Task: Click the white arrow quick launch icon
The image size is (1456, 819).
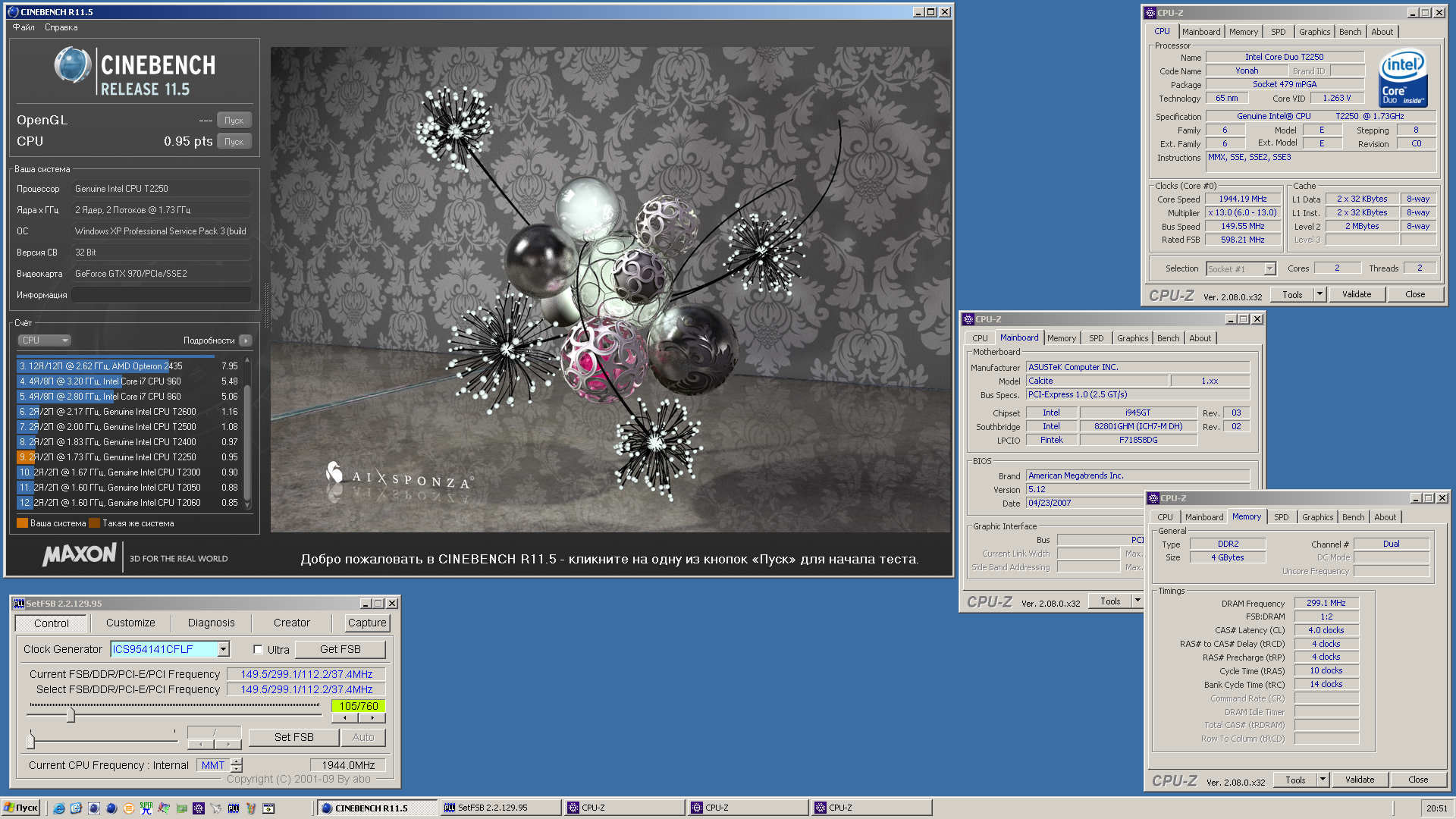Action: coord(216,808)
